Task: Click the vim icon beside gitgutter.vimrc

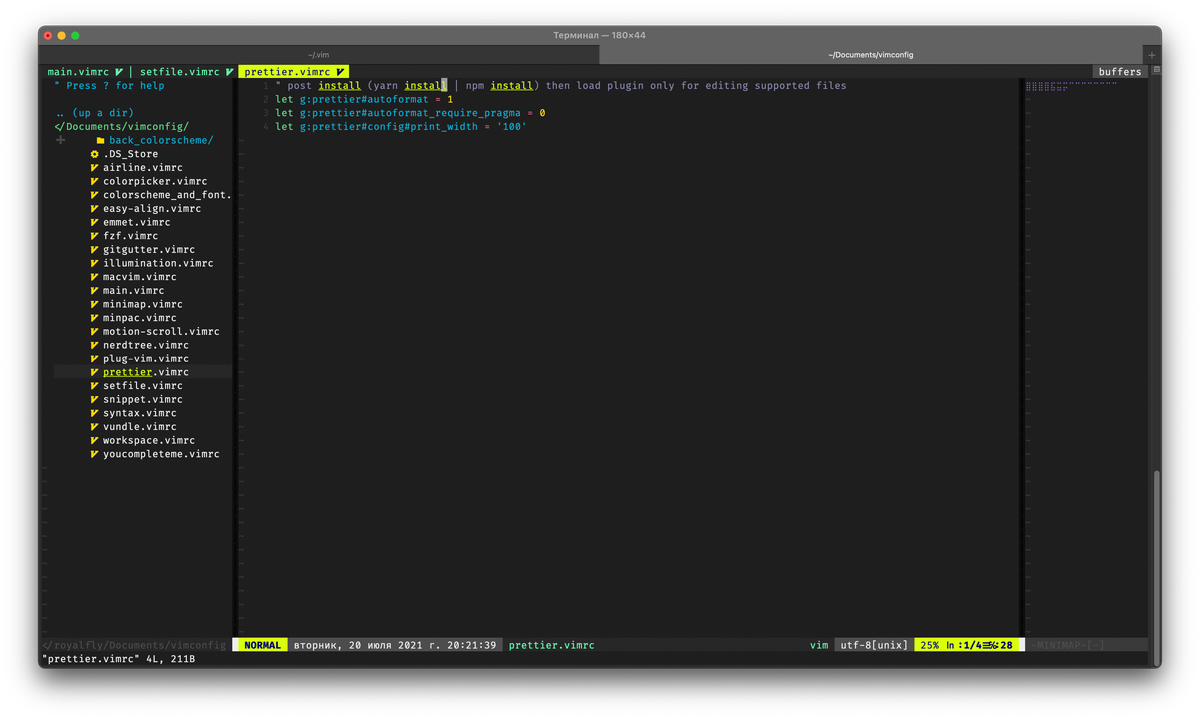Action: coord(95,250)
